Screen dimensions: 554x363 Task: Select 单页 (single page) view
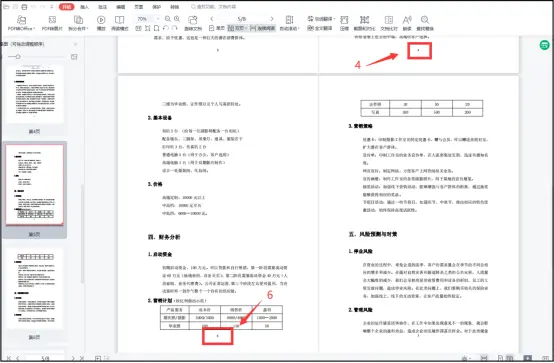217,28
